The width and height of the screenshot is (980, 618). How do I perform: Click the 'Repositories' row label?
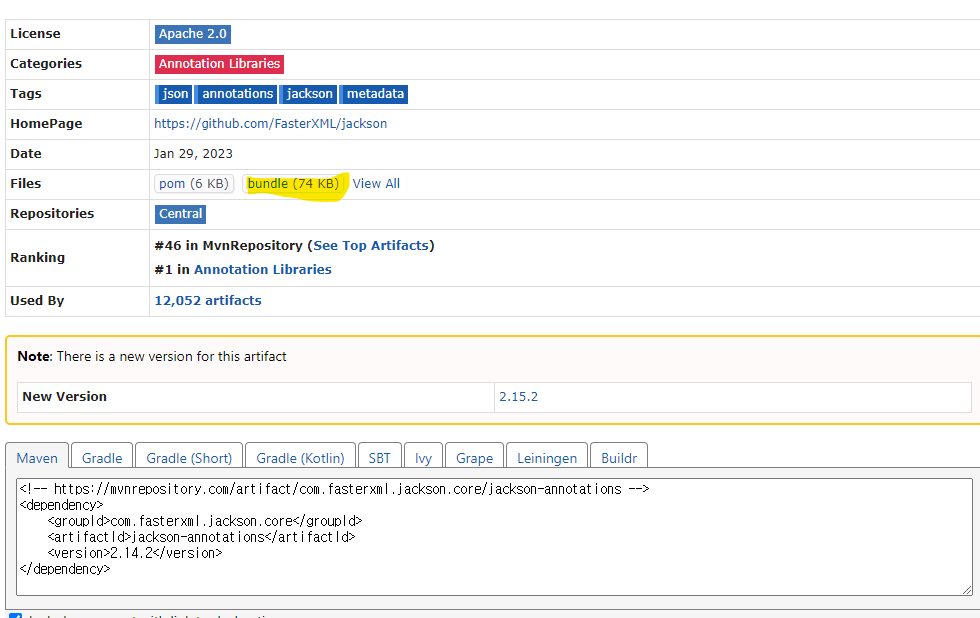click(52, 214)
